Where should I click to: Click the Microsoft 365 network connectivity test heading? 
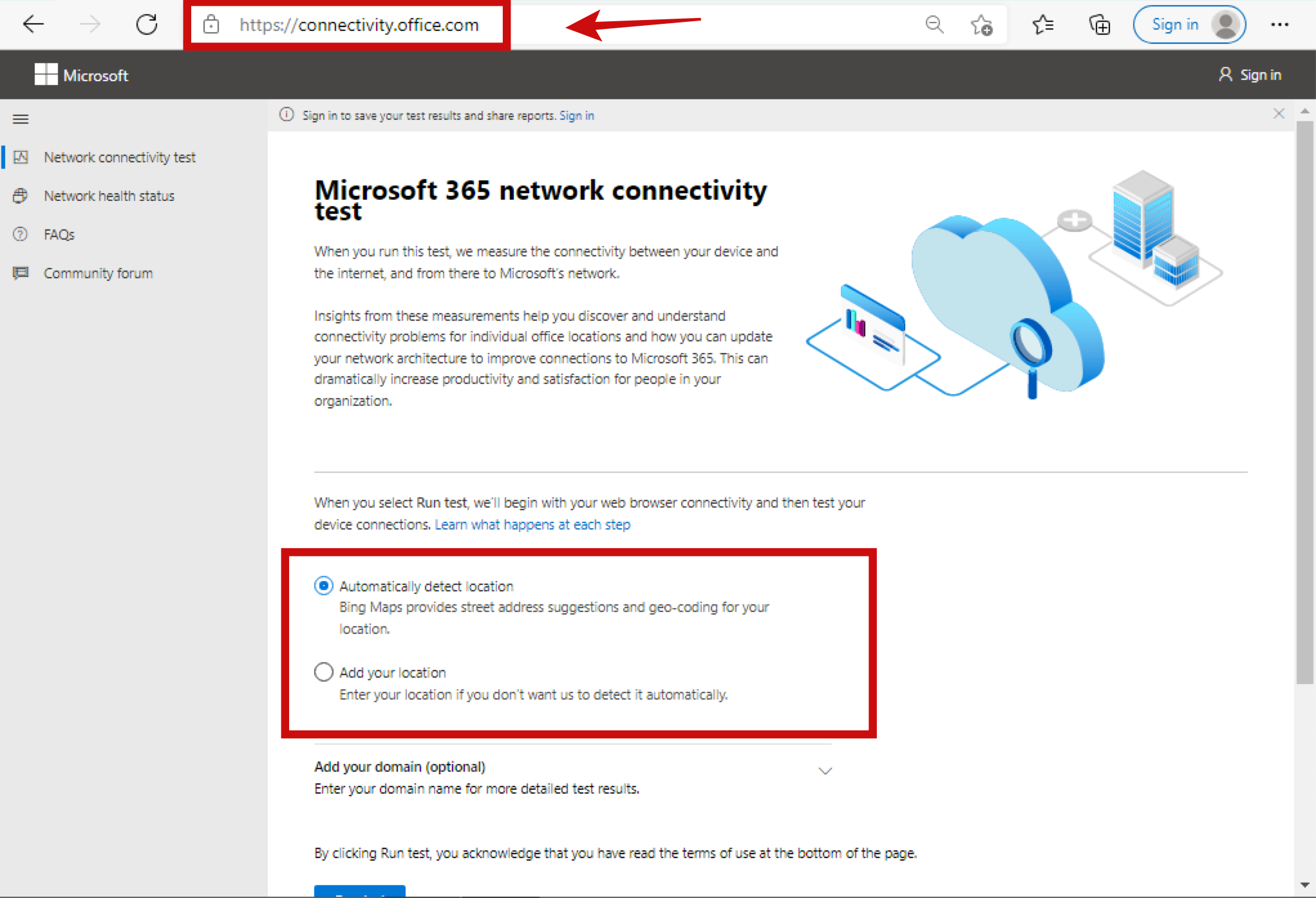(541, 200)
